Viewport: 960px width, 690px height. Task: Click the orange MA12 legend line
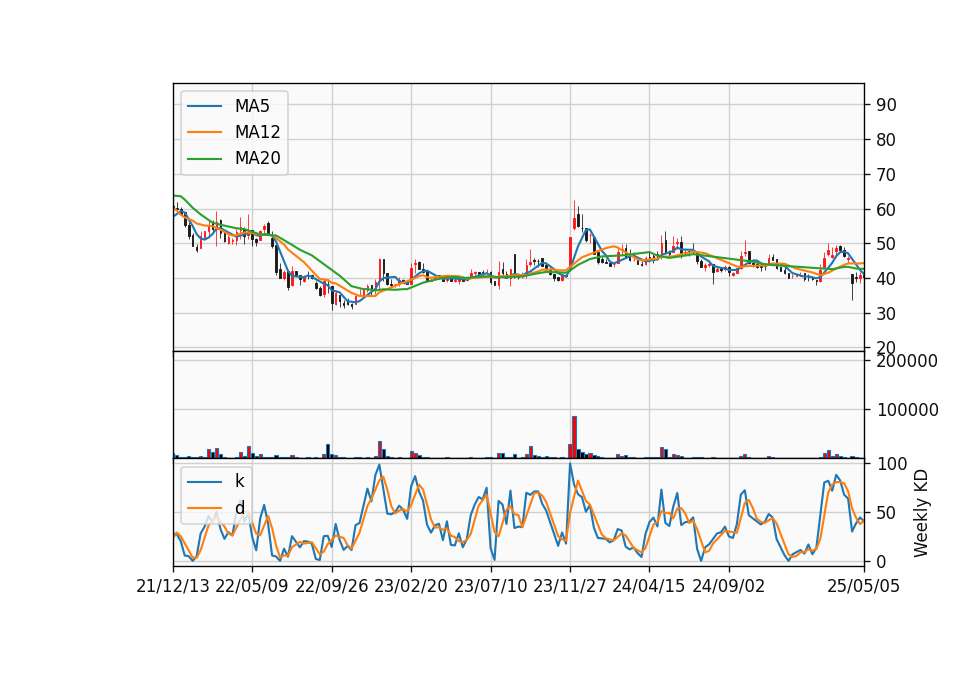204,132
